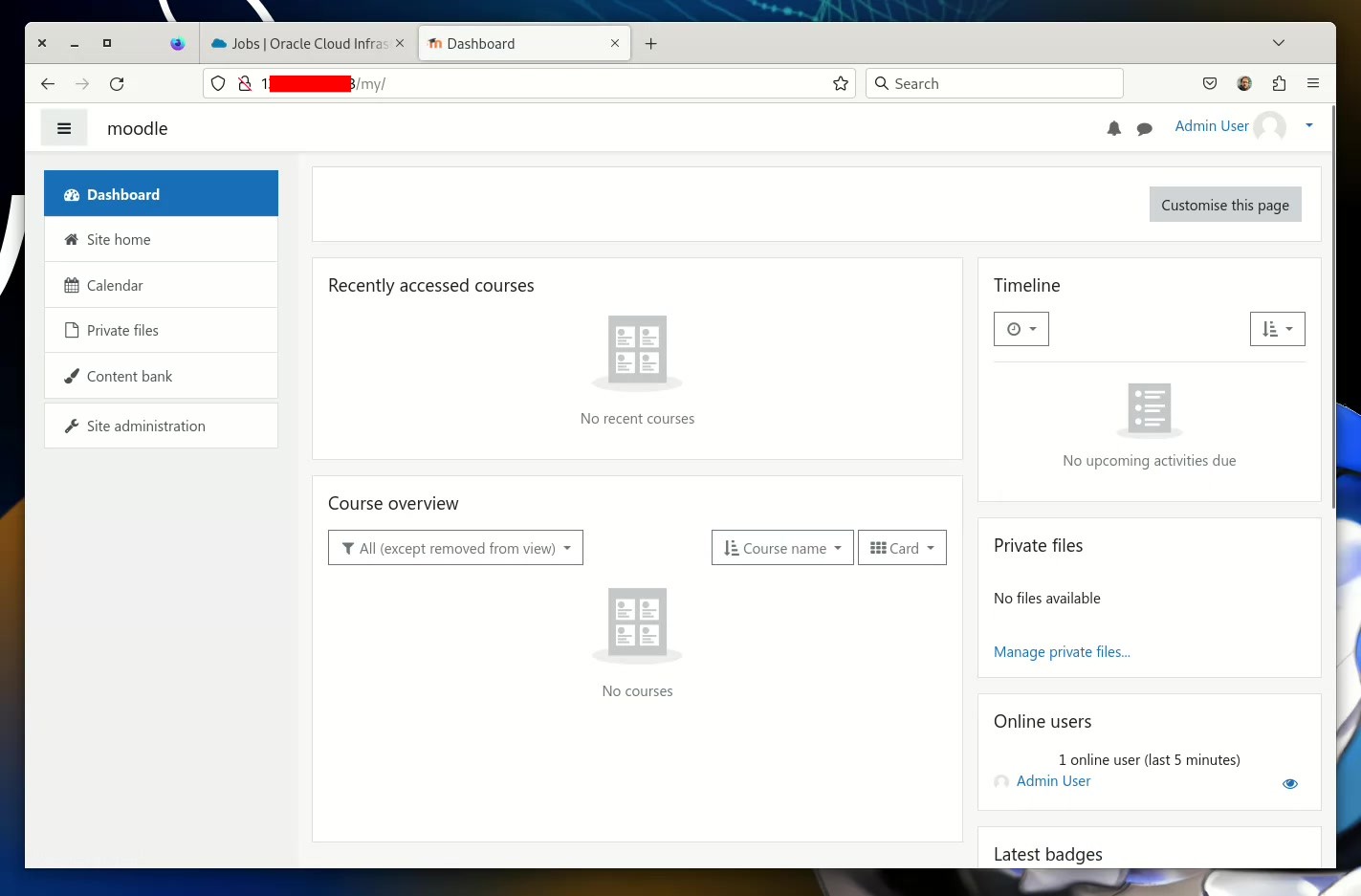
Task: Open Private files from the sidebar
Action: tap(122, 330)
